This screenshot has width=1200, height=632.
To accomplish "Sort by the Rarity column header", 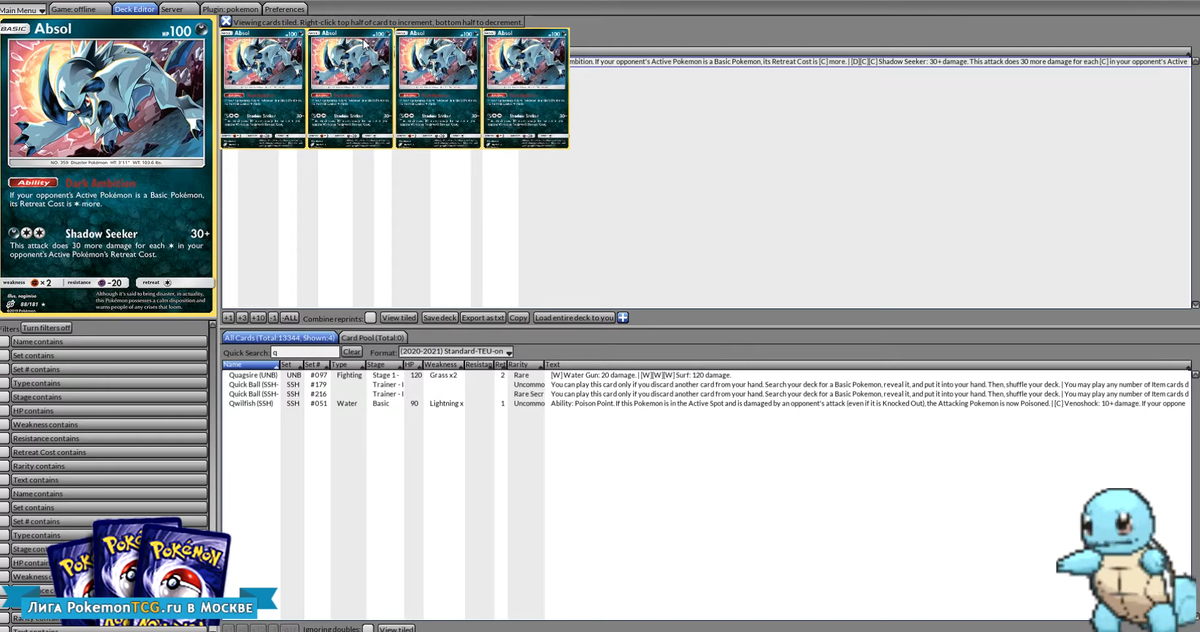I will (525, 365).
